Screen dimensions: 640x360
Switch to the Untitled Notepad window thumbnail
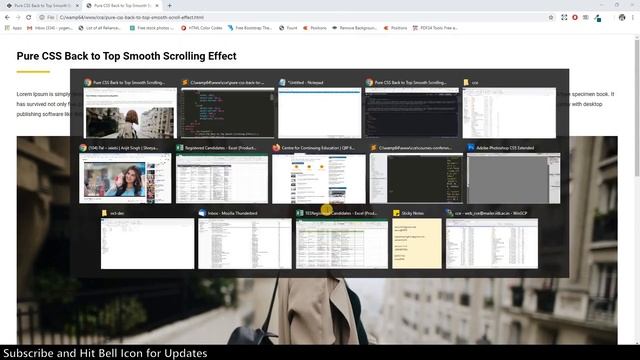pyautogui.click(x=320, y=113)
